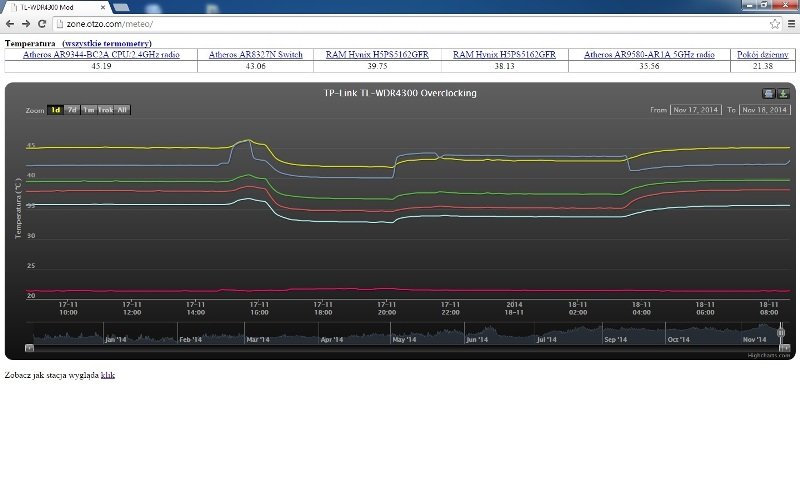800x477 pixels.
Task: Open Atheros AR8327N Switch link
Action: point(256,55)
